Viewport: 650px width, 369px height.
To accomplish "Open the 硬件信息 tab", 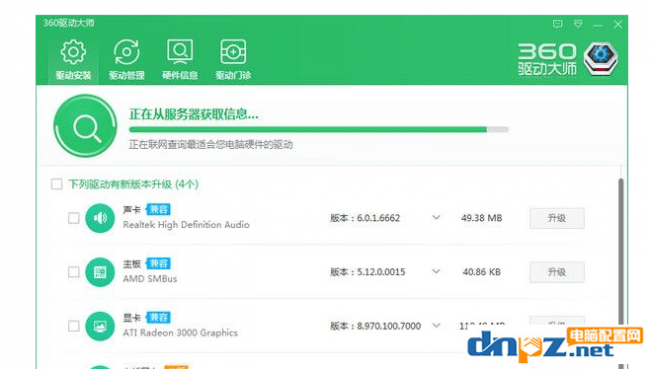I will (180, 60).
